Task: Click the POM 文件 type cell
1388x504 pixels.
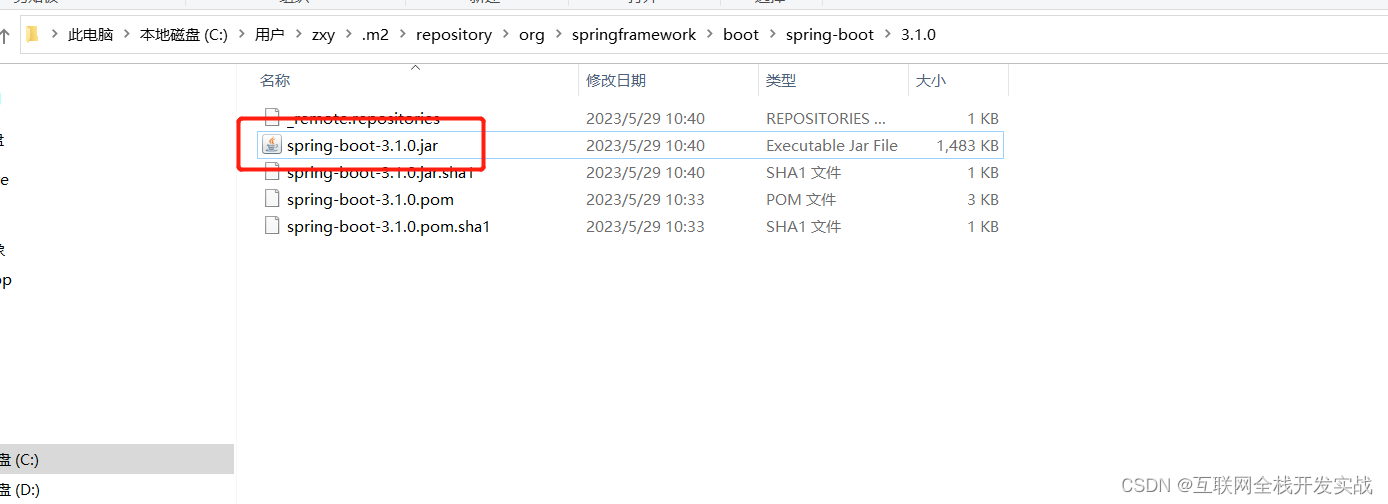Action: tap(801, 199)
